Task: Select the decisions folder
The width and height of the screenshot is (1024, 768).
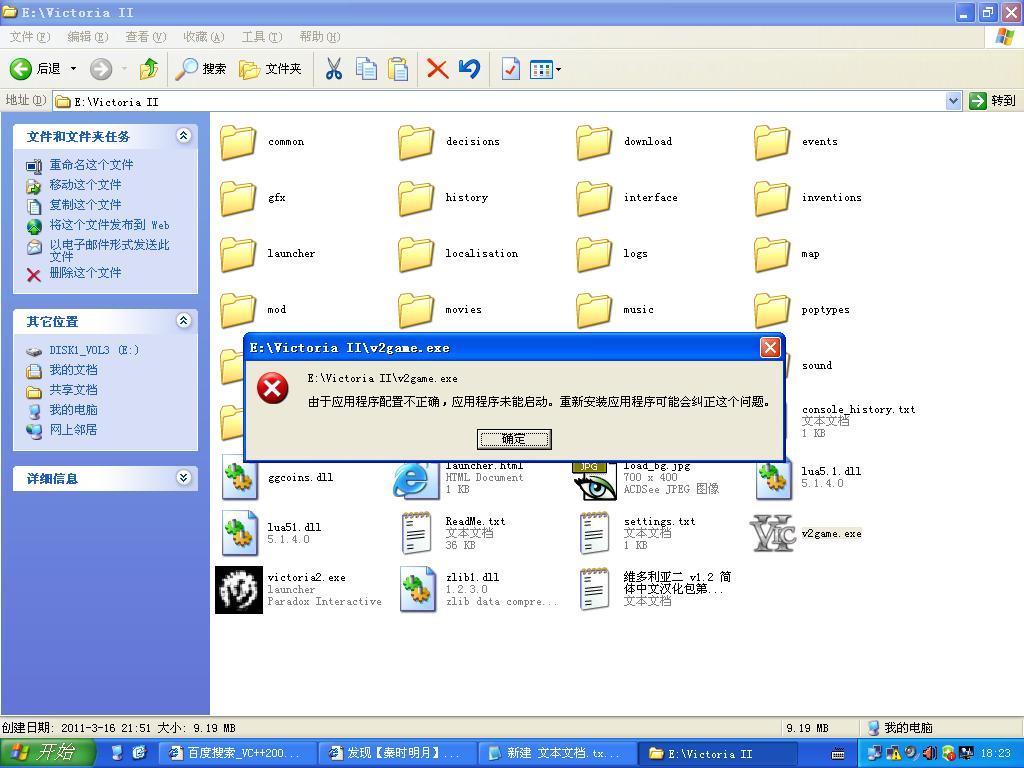Action: [x=416, y=142]
